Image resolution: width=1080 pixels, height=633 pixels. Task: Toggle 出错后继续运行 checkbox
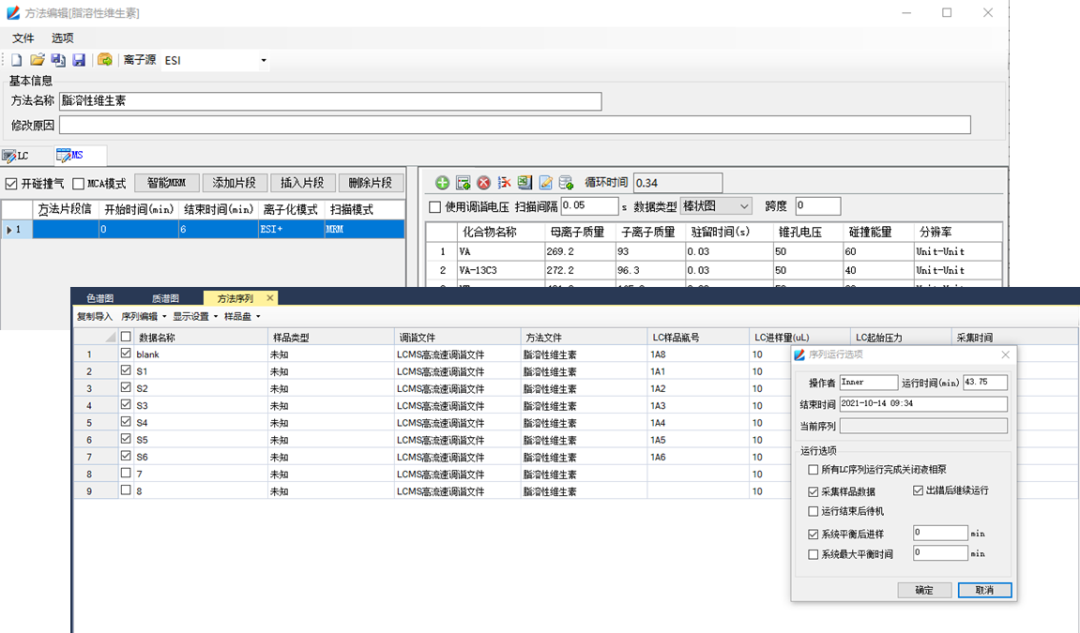pyautogui.click(x=917, y=490)
